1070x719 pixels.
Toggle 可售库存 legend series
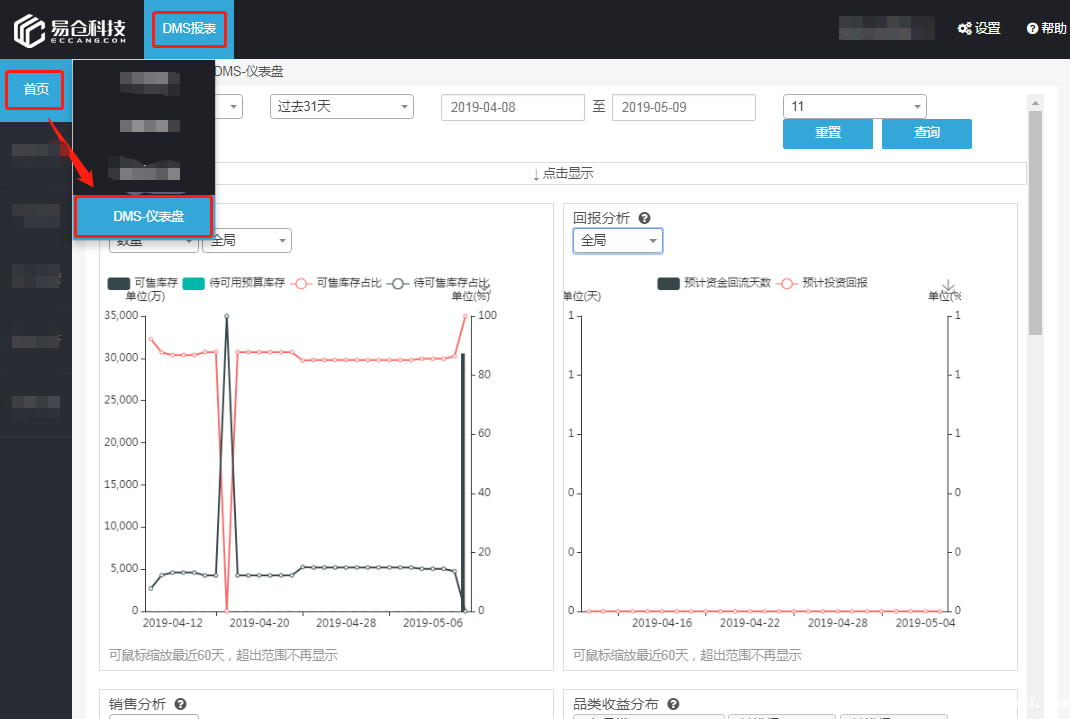(x=143, y=283)
